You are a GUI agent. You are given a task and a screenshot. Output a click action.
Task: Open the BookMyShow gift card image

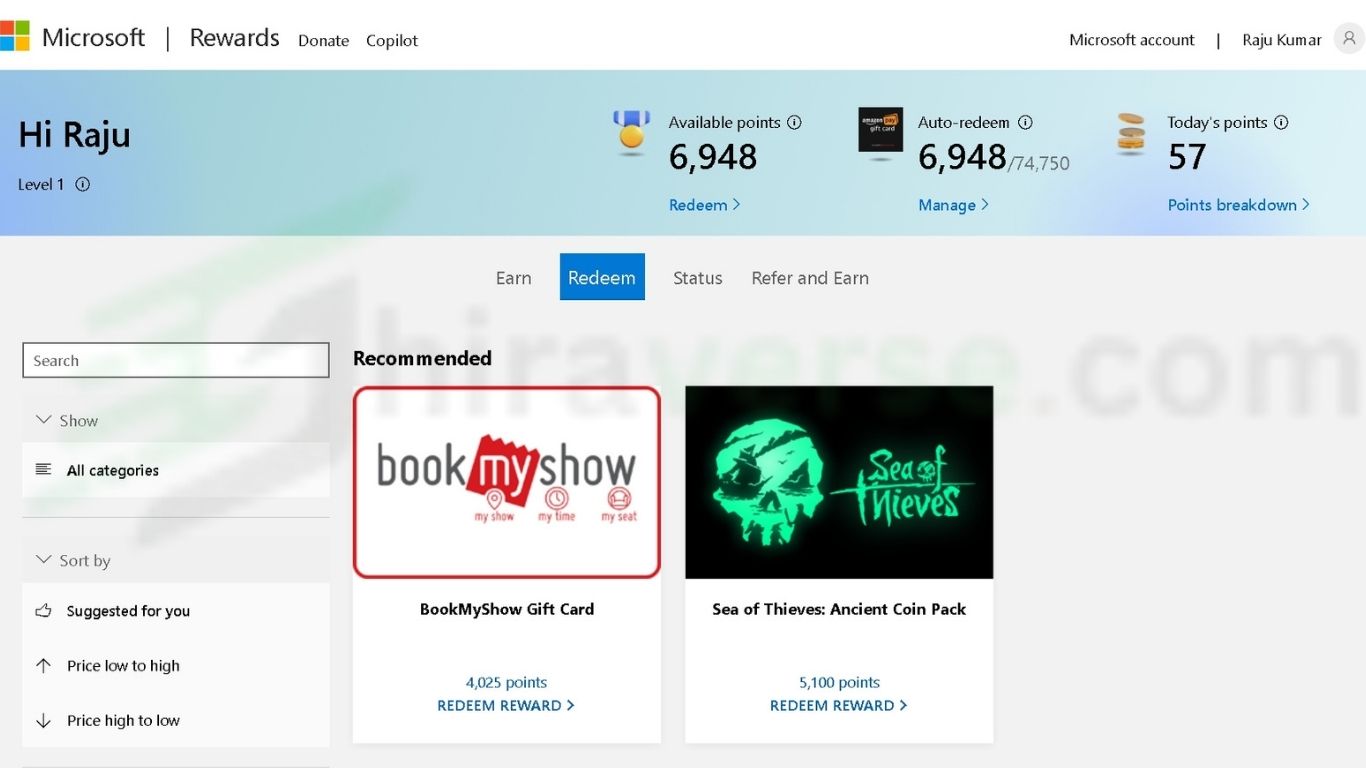[507, 482]
